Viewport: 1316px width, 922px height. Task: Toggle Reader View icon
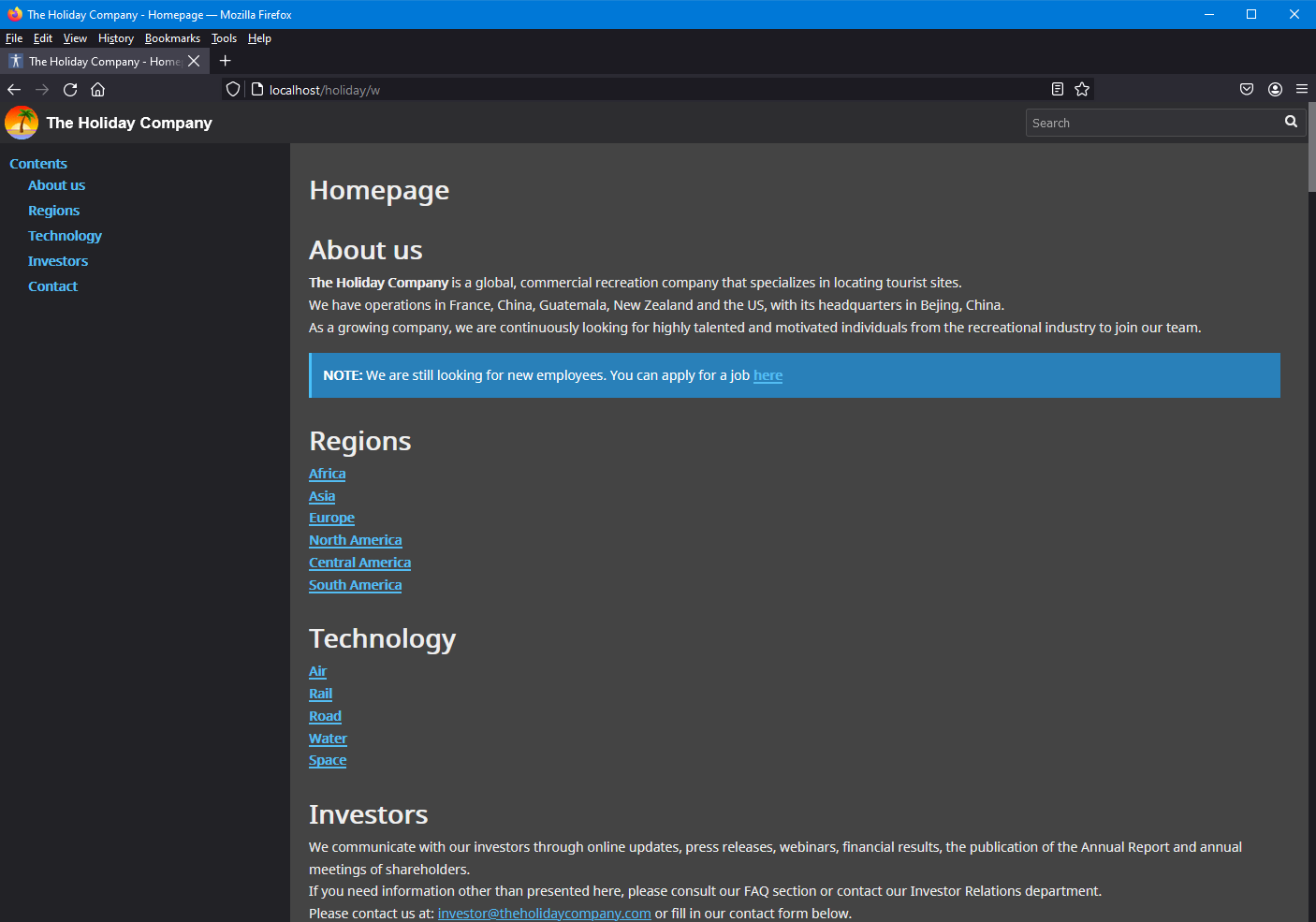tap(1058, 89)
